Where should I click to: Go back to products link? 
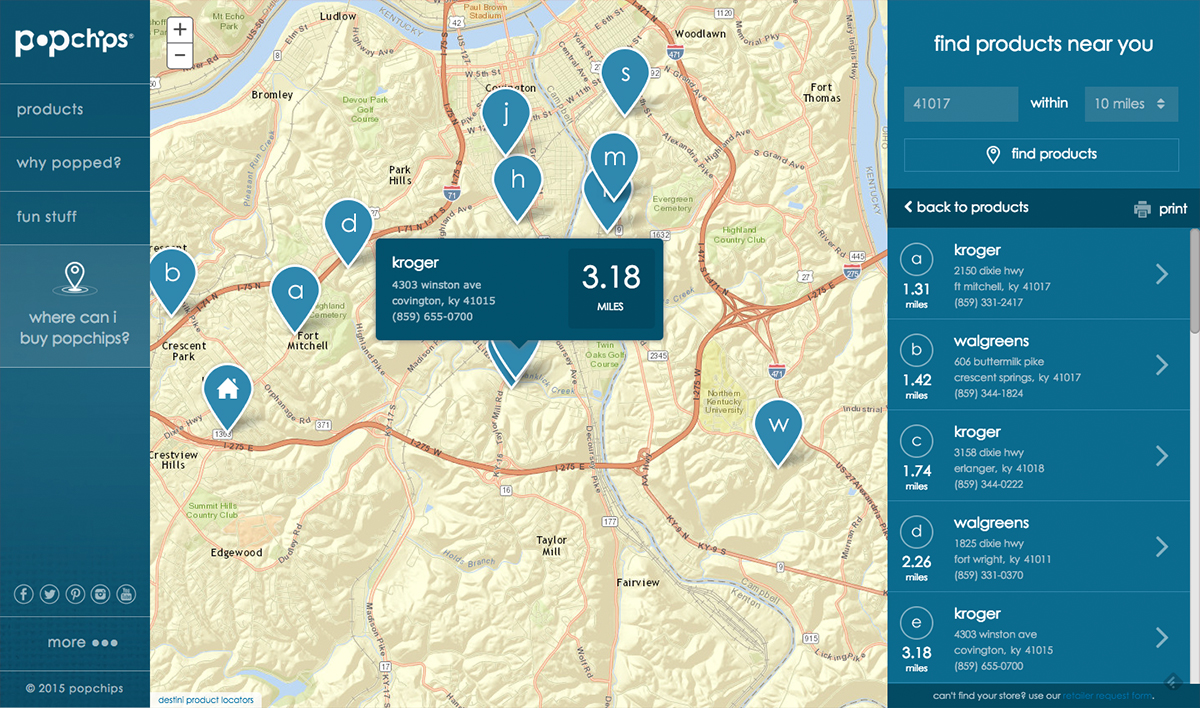(966, 208)
